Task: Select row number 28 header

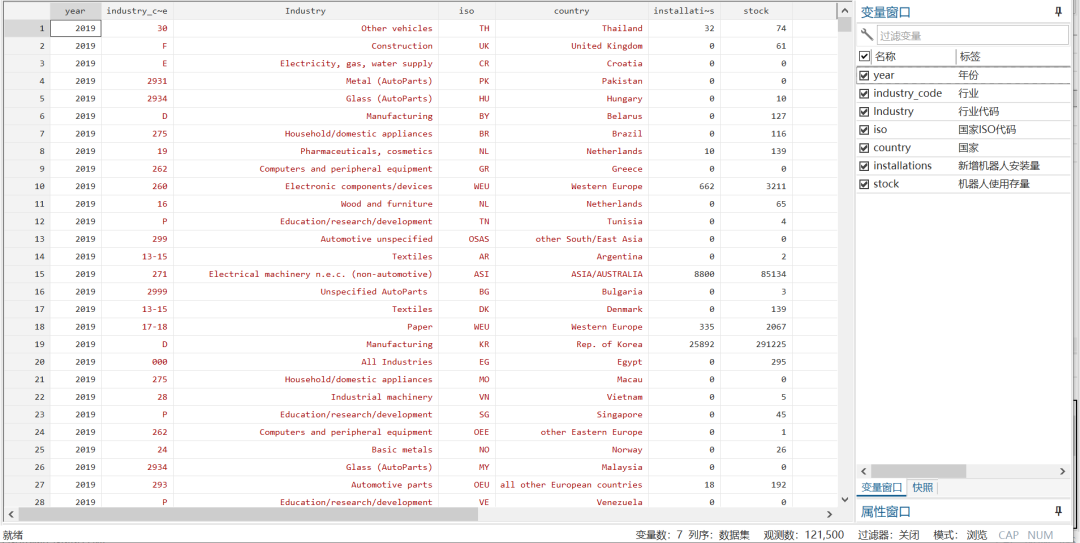Action: tap(27, 502)
